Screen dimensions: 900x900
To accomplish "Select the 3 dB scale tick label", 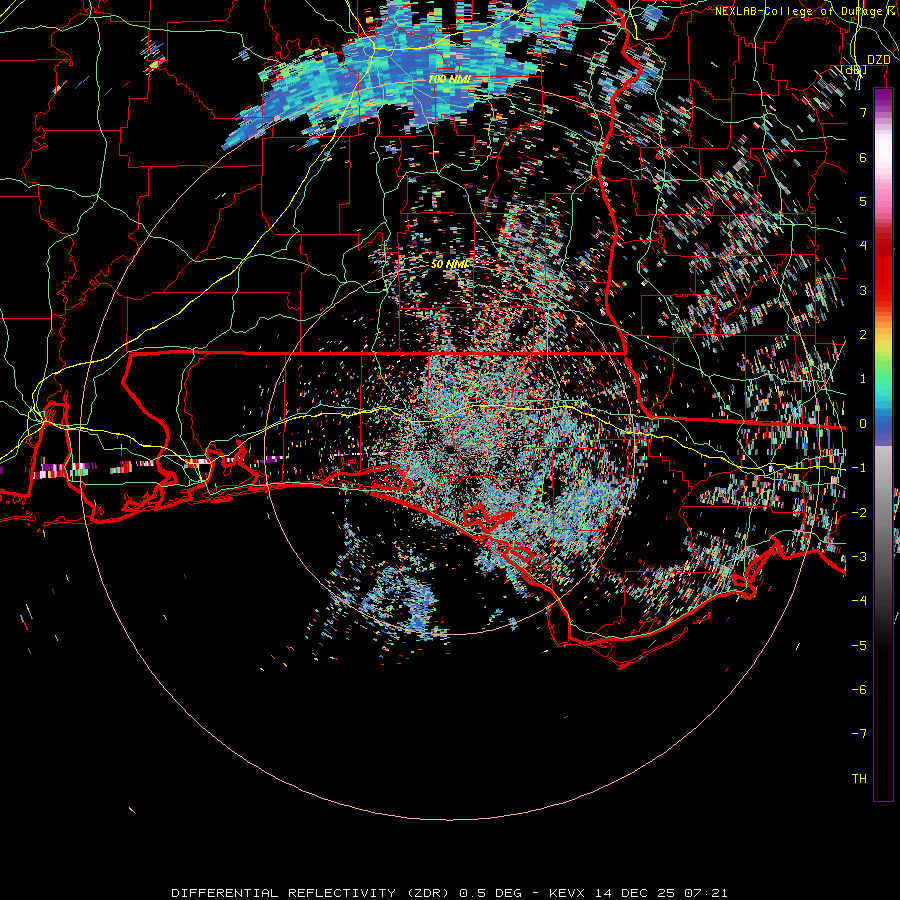I will tap(863, 290).
